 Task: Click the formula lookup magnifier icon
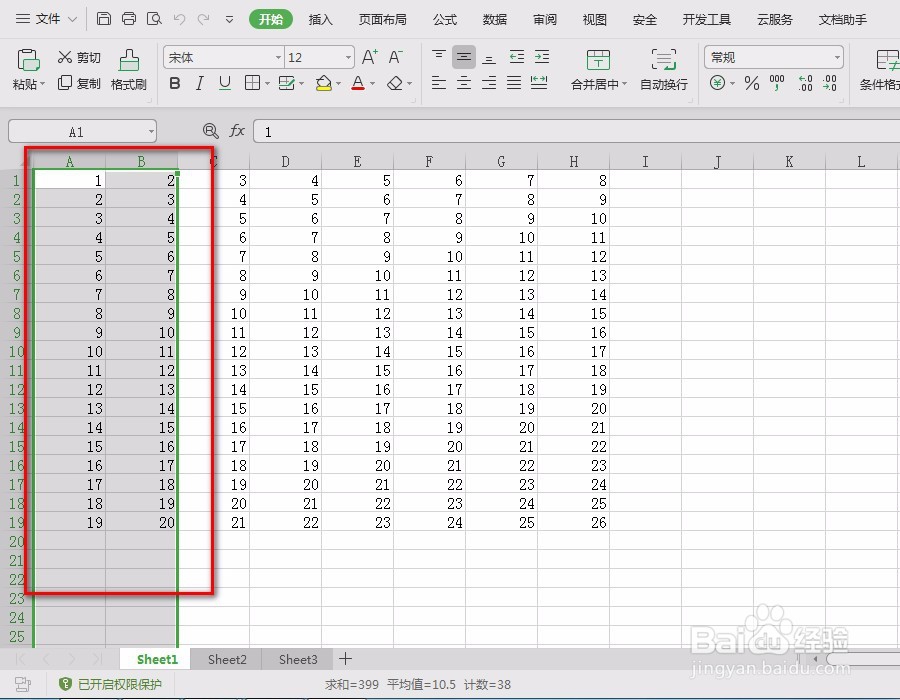[x=211, y=131]
